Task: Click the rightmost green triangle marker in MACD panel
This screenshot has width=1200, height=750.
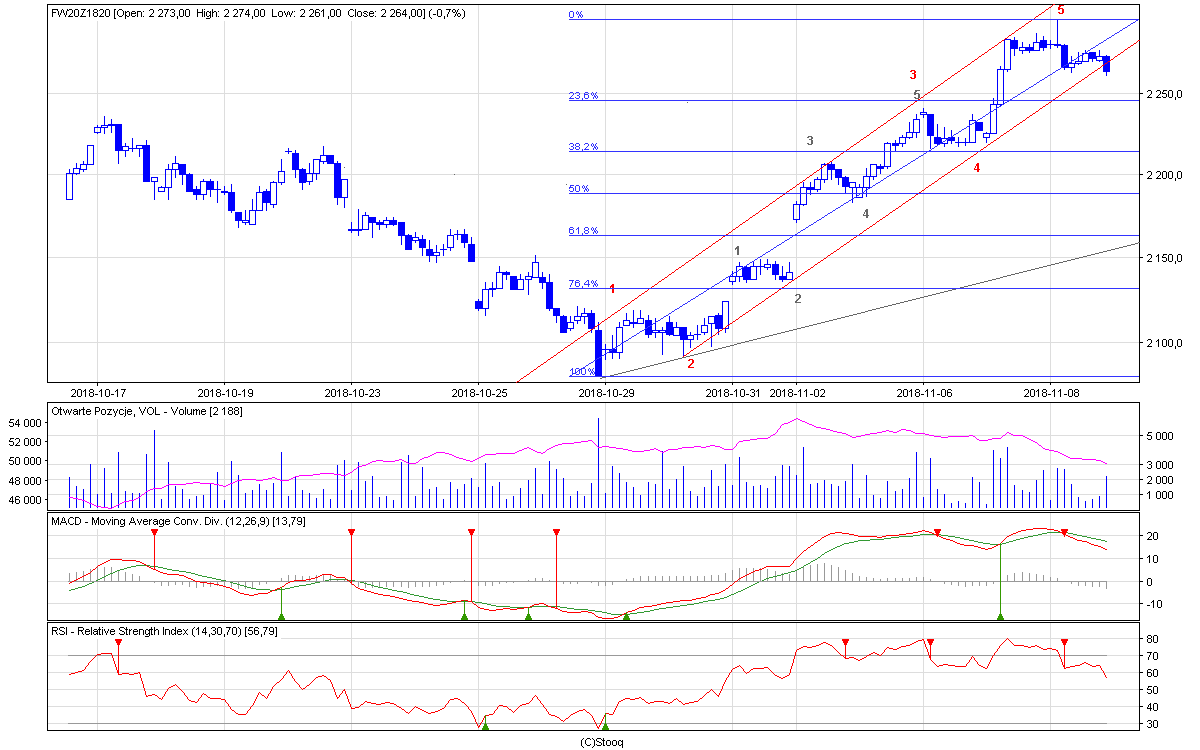Action: click(1000, 617)
